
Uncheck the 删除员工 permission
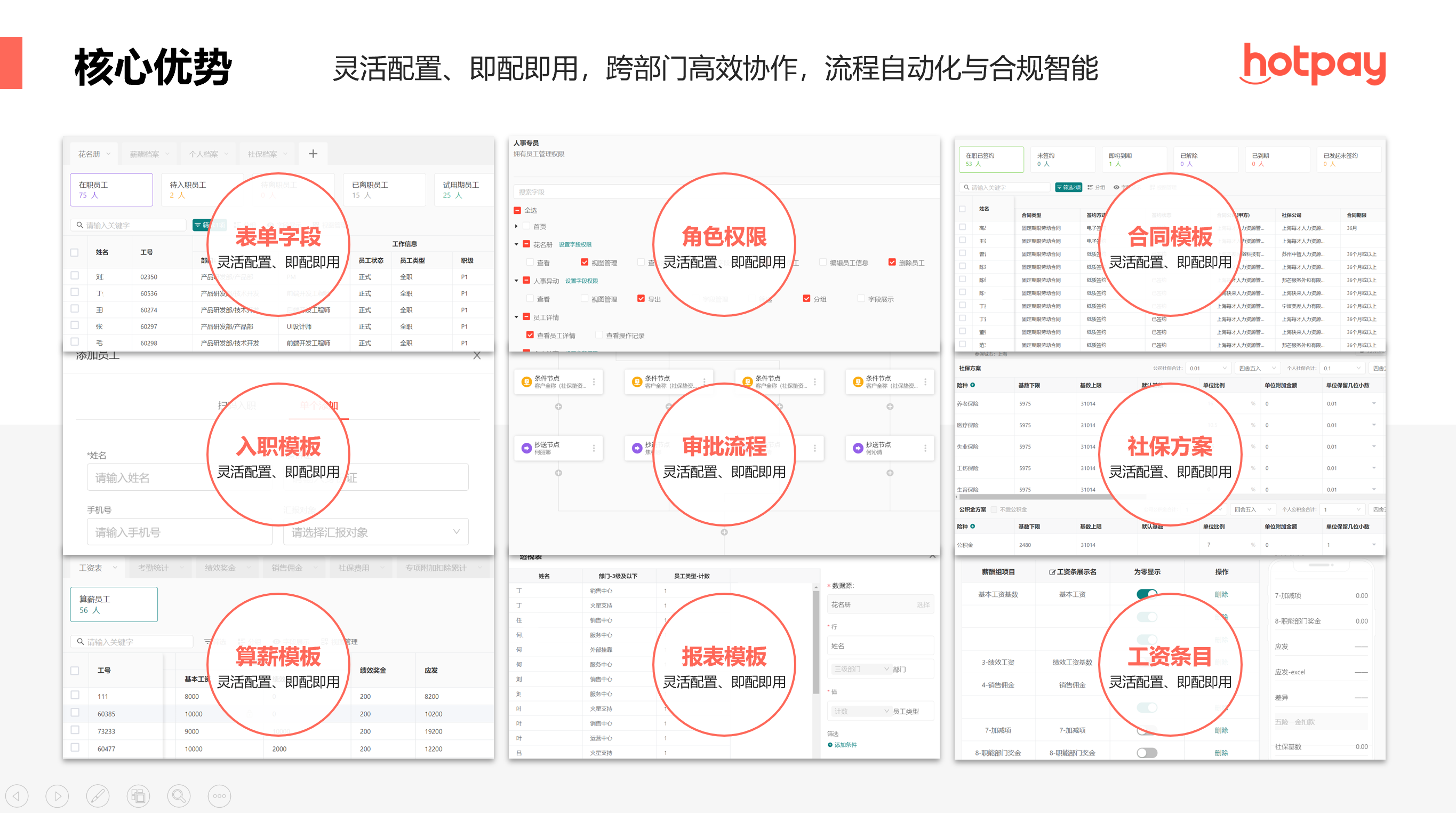pyautogui.click(x=892, y=262)
